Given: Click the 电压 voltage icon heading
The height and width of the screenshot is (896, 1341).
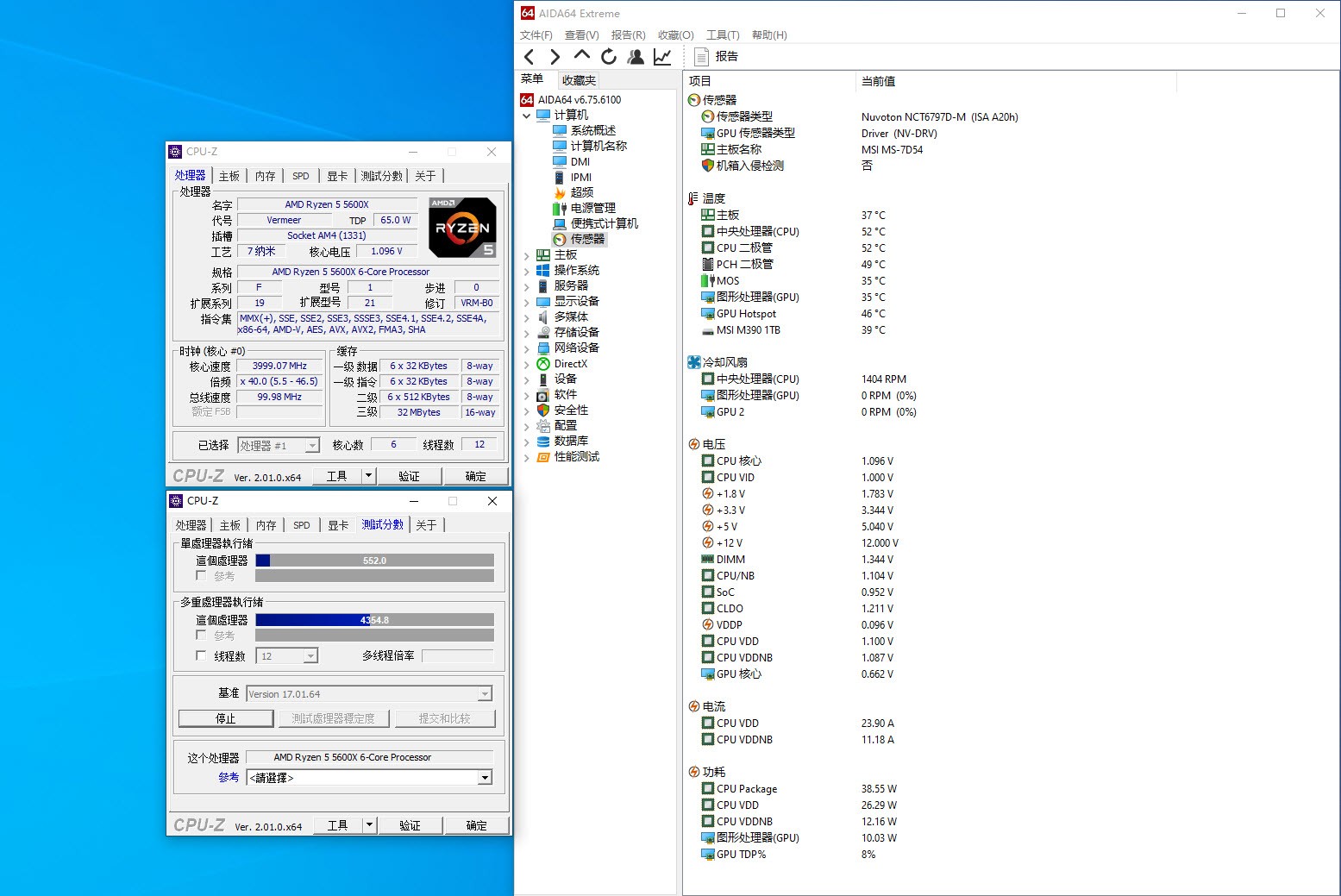Looking at the screenshot, I should [x=693, y=444].
